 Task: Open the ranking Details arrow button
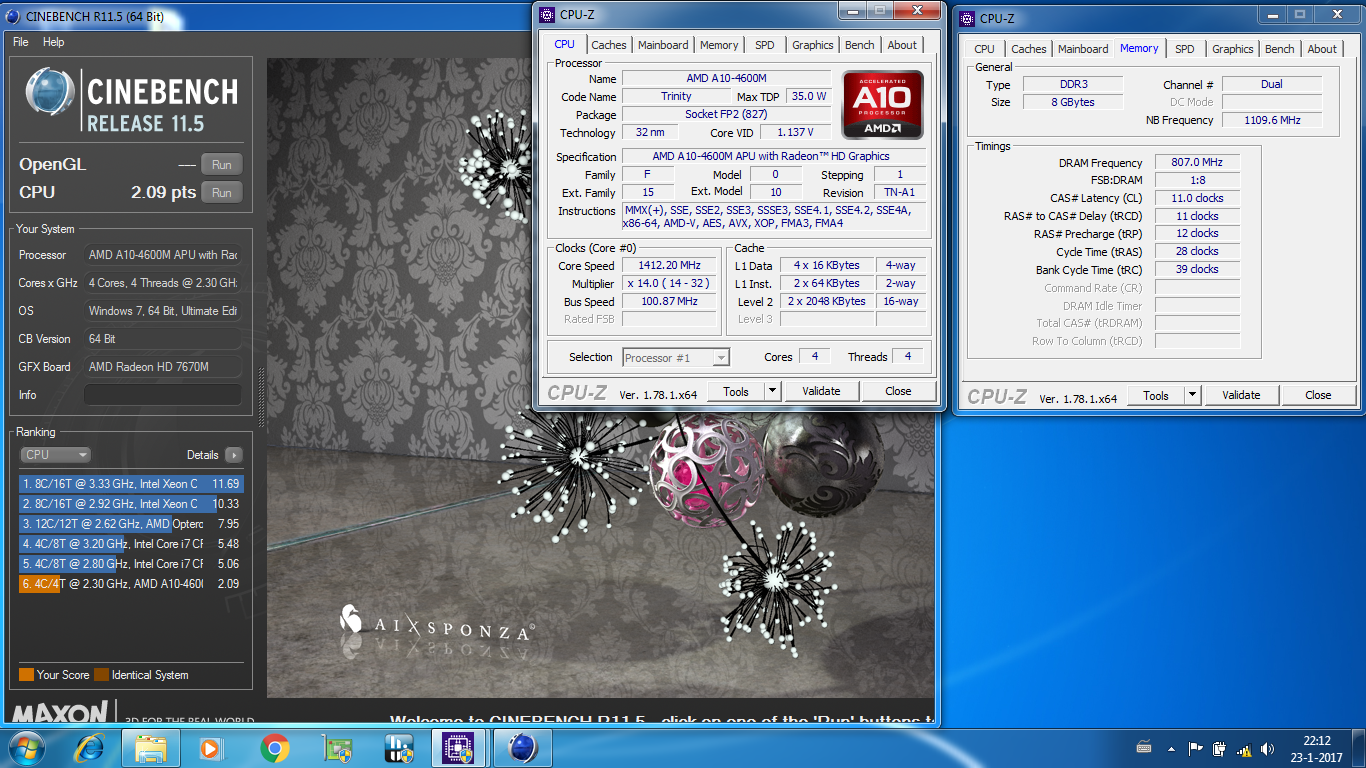click(x=233, y=455)
